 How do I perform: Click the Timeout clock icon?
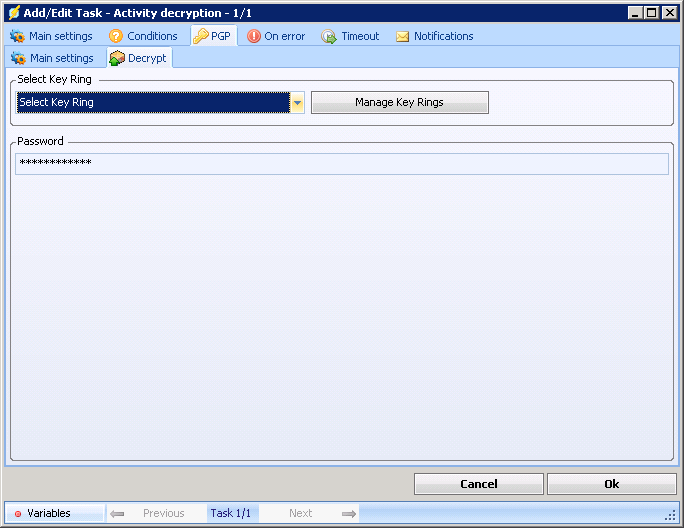329,36
